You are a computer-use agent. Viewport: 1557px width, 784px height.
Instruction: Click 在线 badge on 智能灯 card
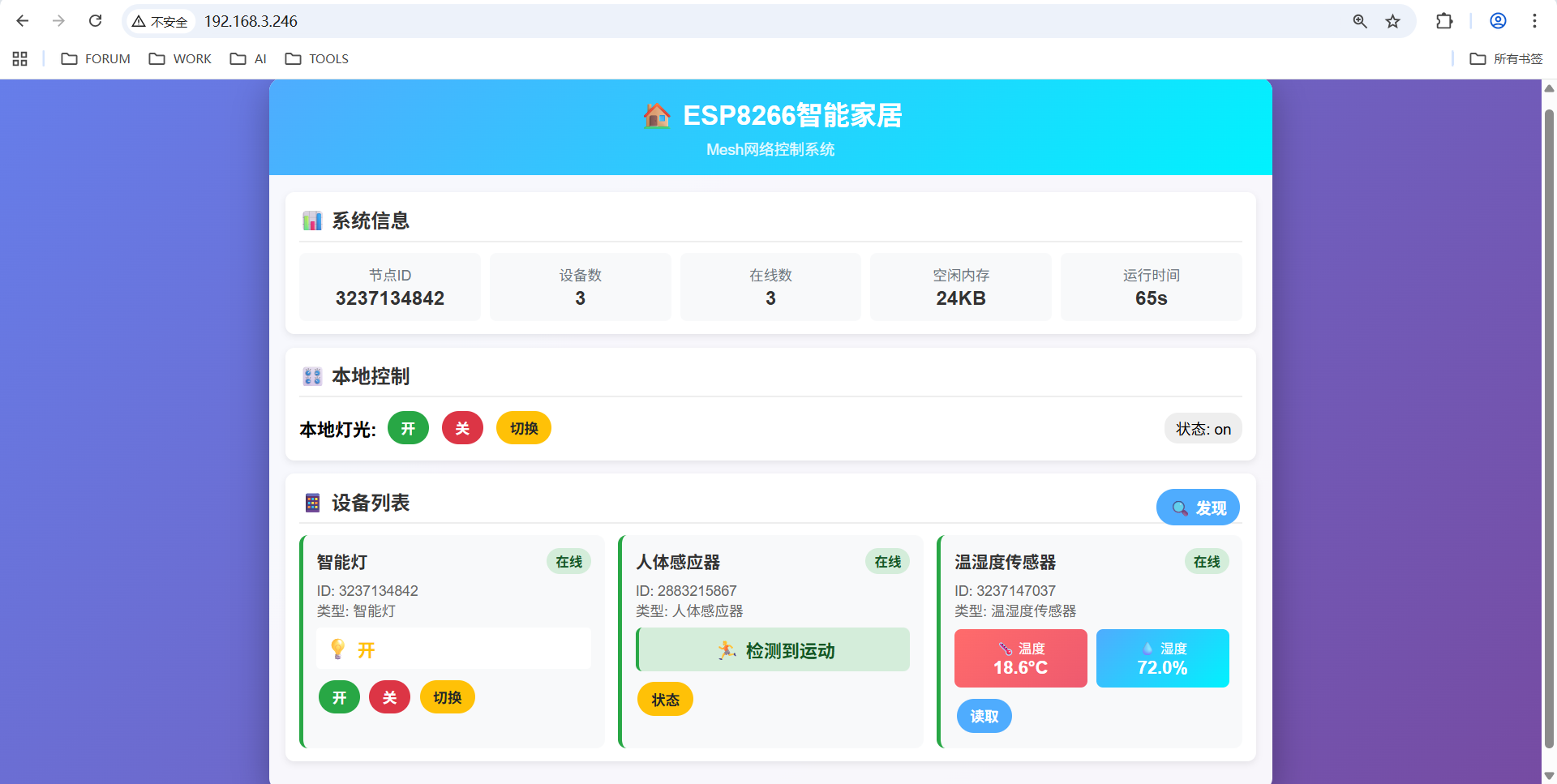point(569,561)
